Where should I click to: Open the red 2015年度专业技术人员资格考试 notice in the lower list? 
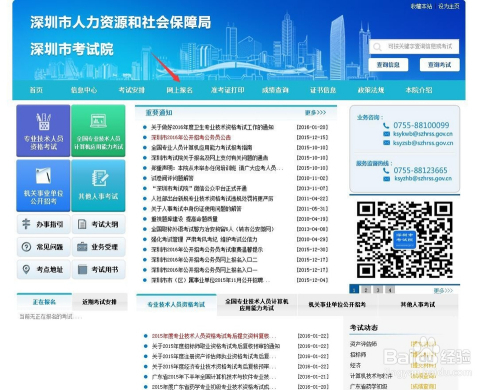point(214,336)
